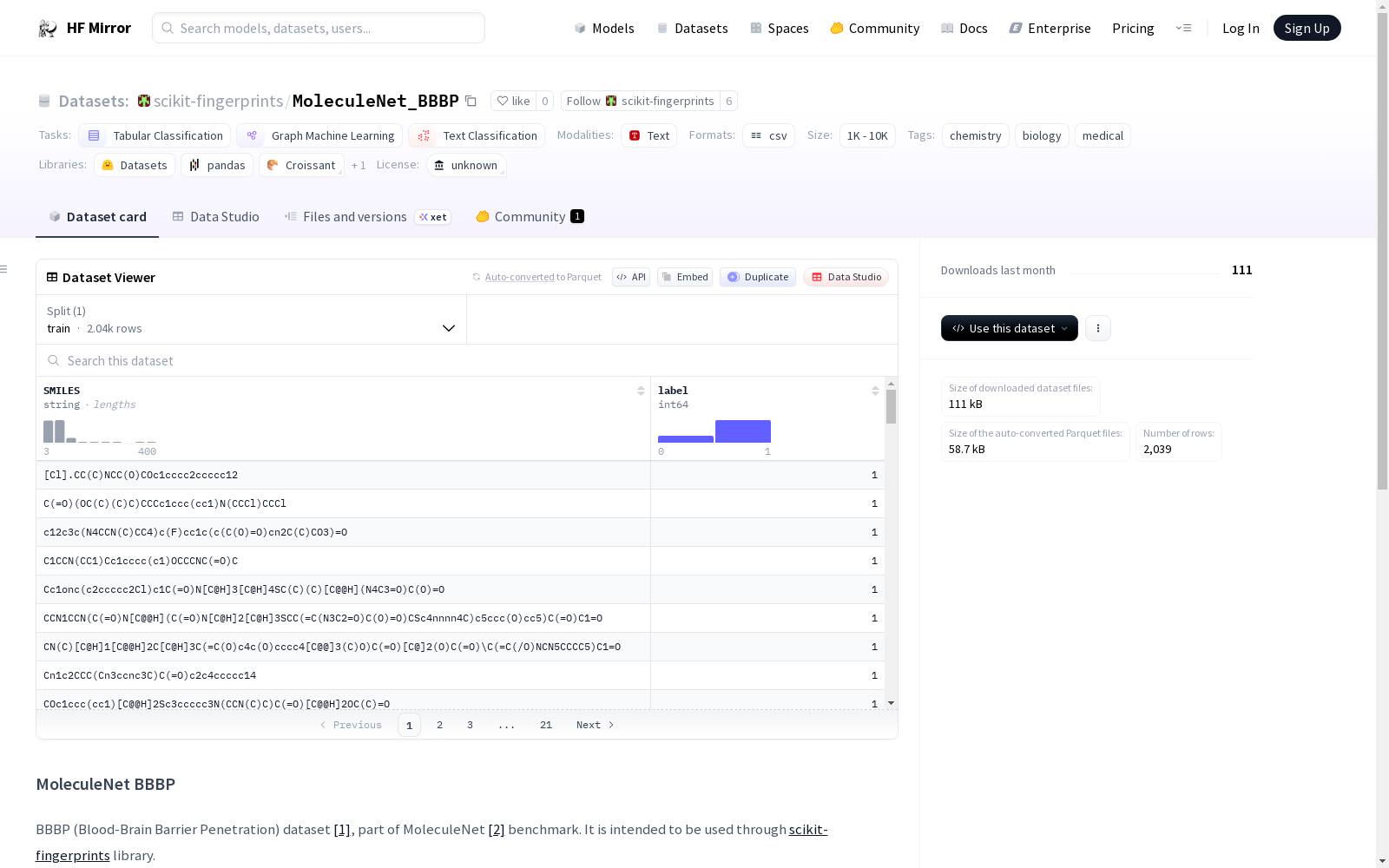
Task: Open the Community tab
Action: (x=530, y=217)
